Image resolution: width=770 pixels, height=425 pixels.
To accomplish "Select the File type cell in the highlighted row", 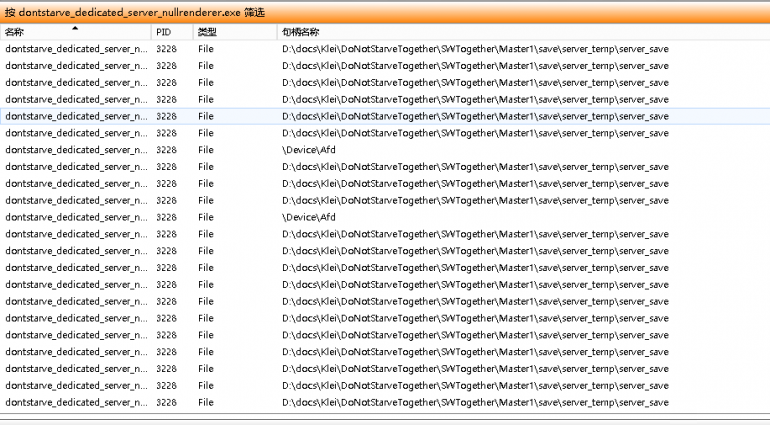I will tap(206, 116).
